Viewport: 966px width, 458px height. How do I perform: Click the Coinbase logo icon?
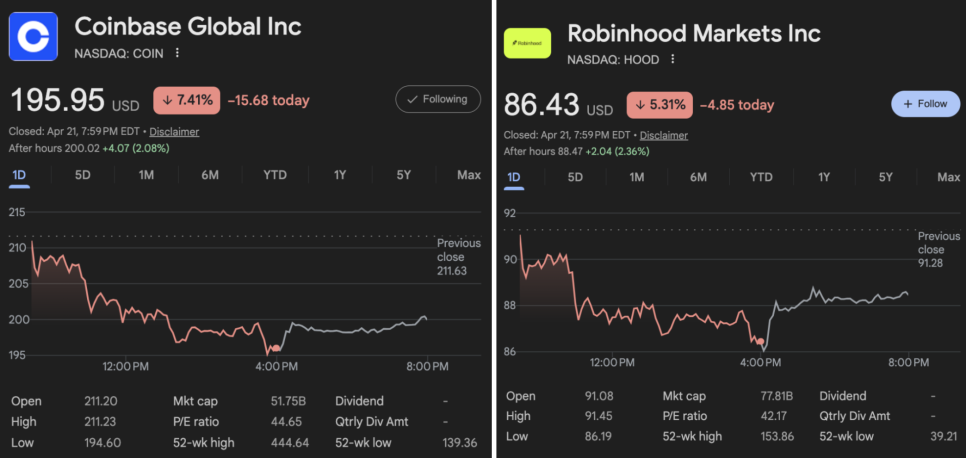[34, 38]
